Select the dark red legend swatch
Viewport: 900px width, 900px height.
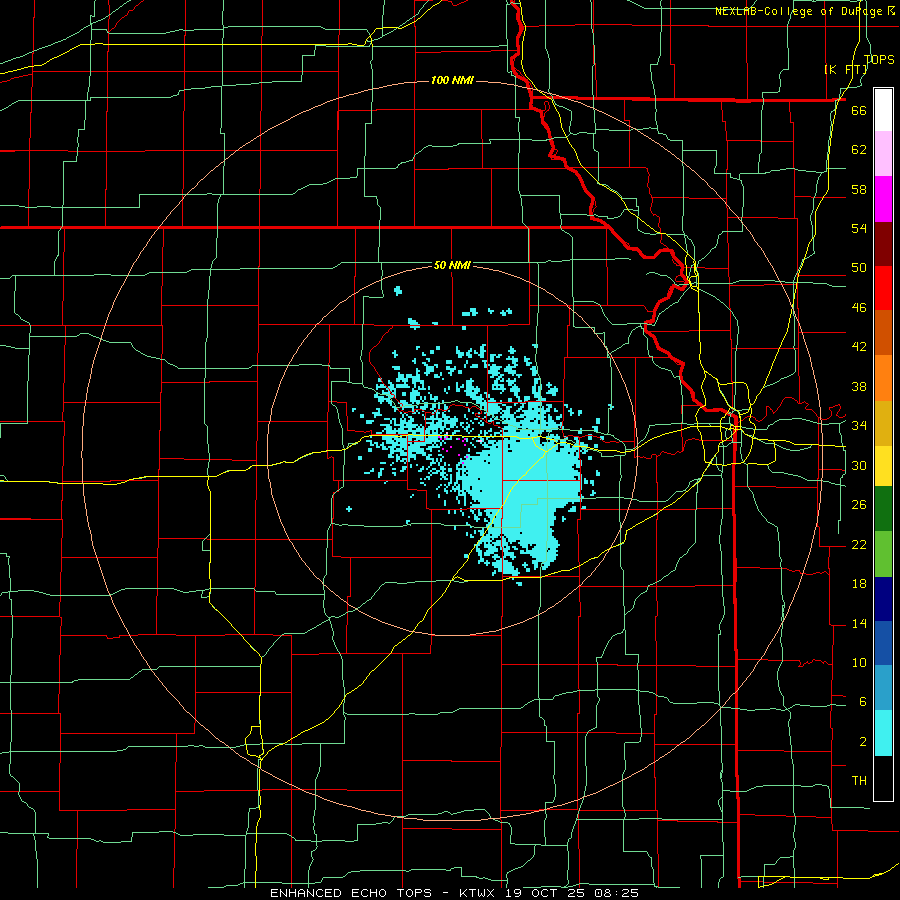pyautogui.click(x=883, y=243)
